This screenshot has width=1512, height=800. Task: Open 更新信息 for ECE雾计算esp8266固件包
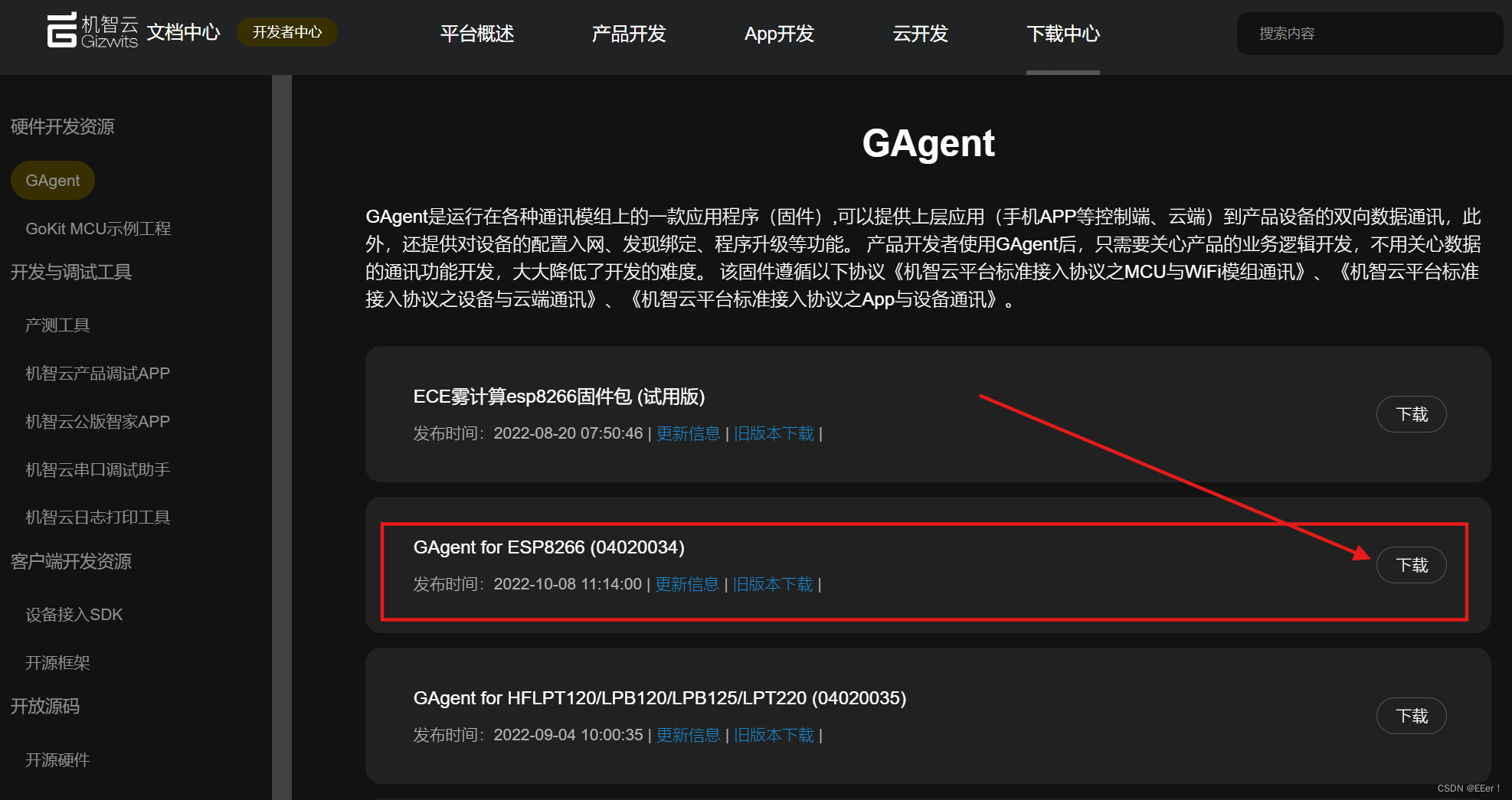tap(688, 433)
